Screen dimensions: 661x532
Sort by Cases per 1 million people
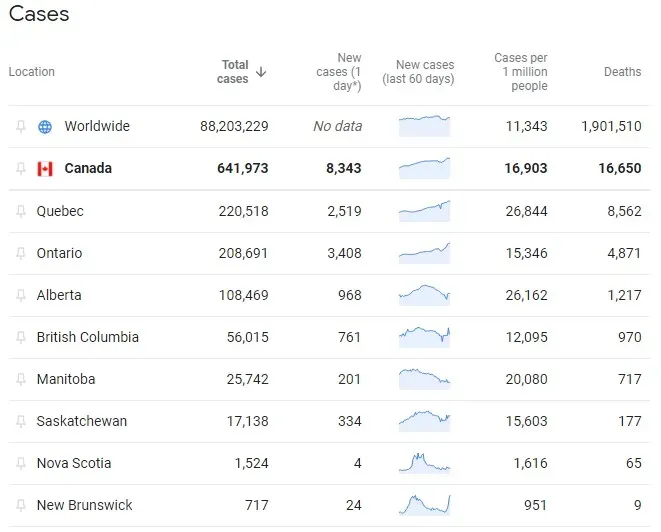[x=521, y=72]
